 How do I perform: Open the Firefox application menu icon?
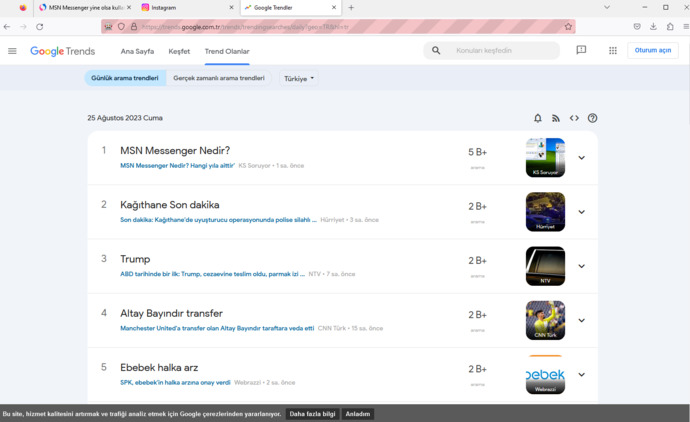coord(686,27)
